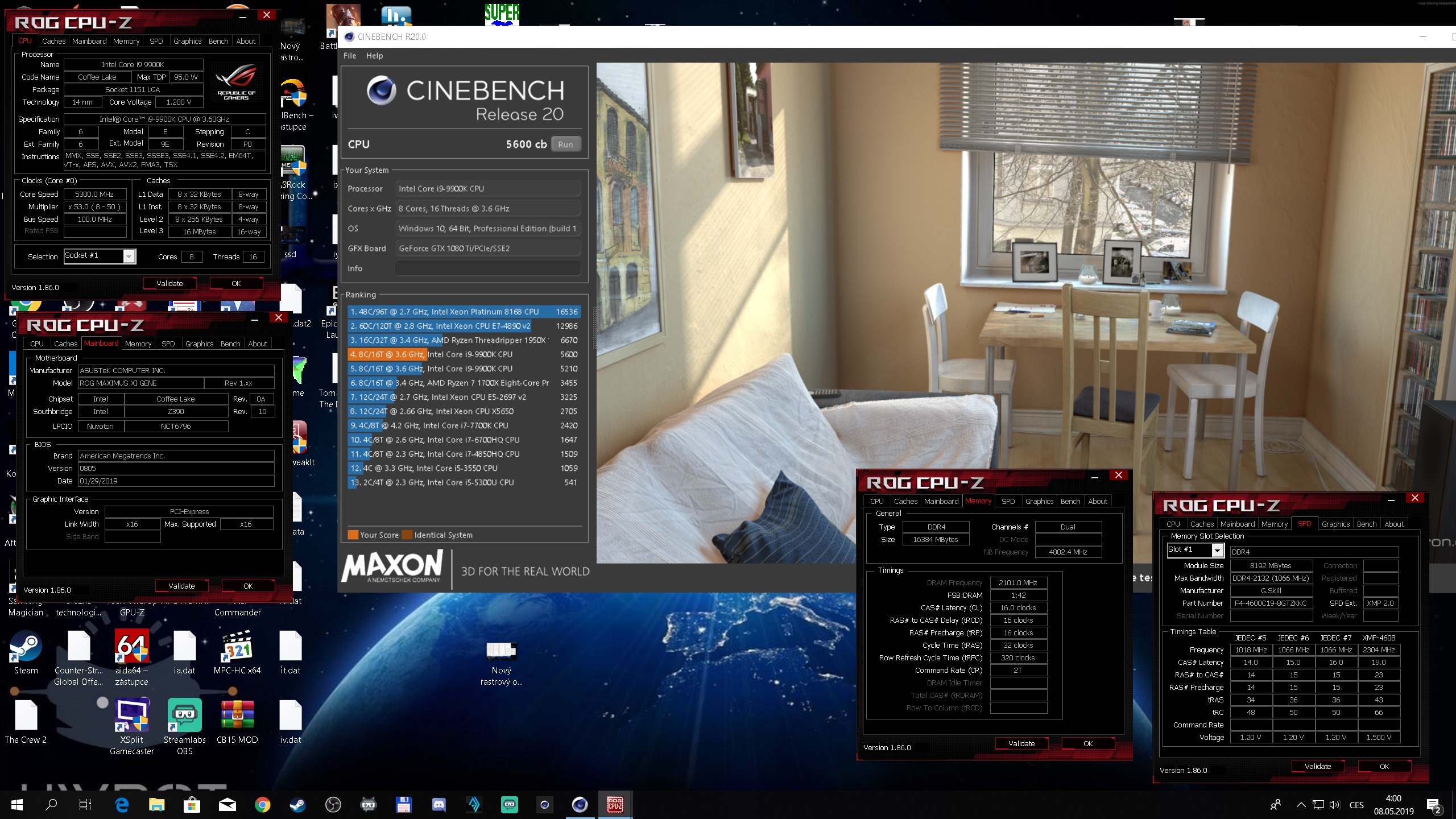Click OK in the Mainboard CPU-Z window
The height and width of the screenshot is (819, 1456).
(248, 586)
